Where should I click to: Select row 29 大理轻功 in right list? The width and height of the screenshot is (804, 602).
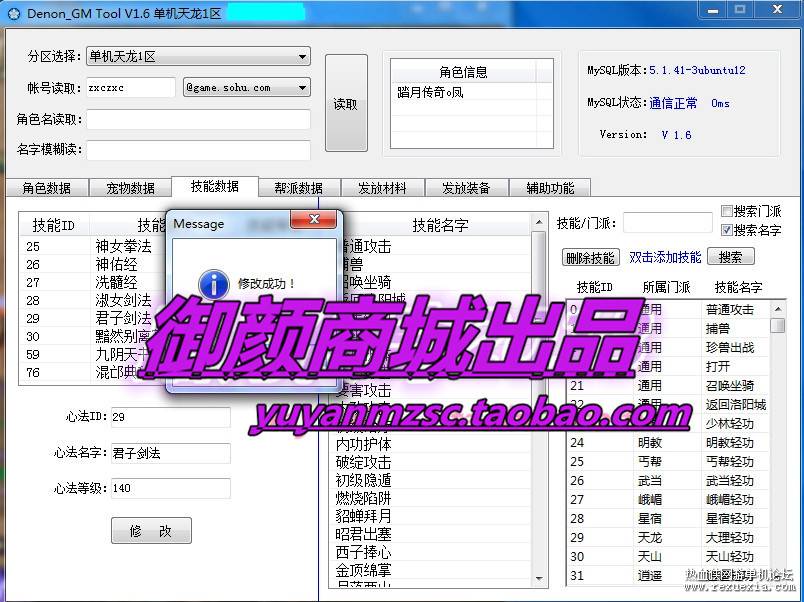click(668, 537)
